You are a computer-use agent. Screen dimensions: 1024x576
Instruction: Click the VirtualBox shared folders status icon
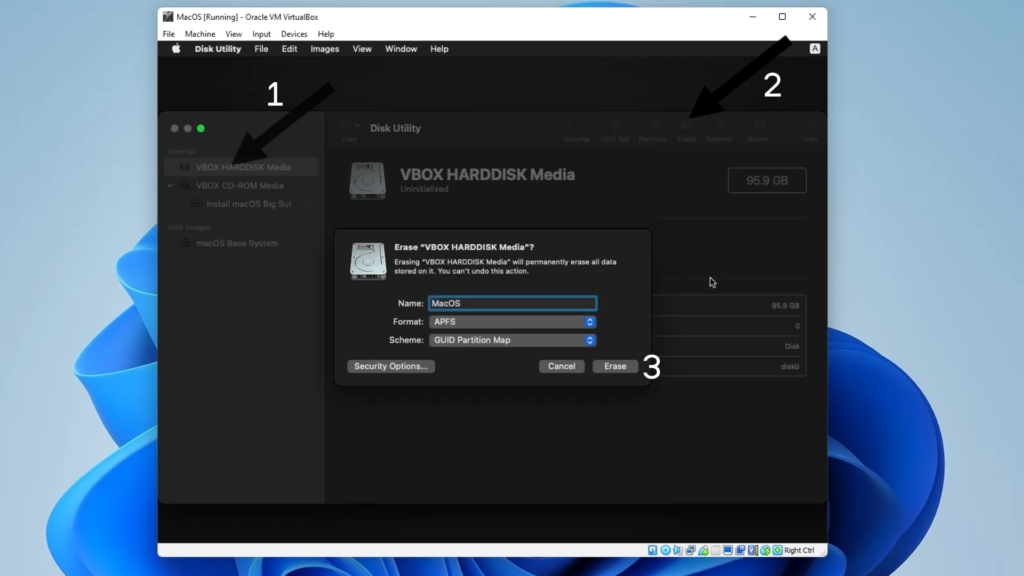tap(716, 551)
